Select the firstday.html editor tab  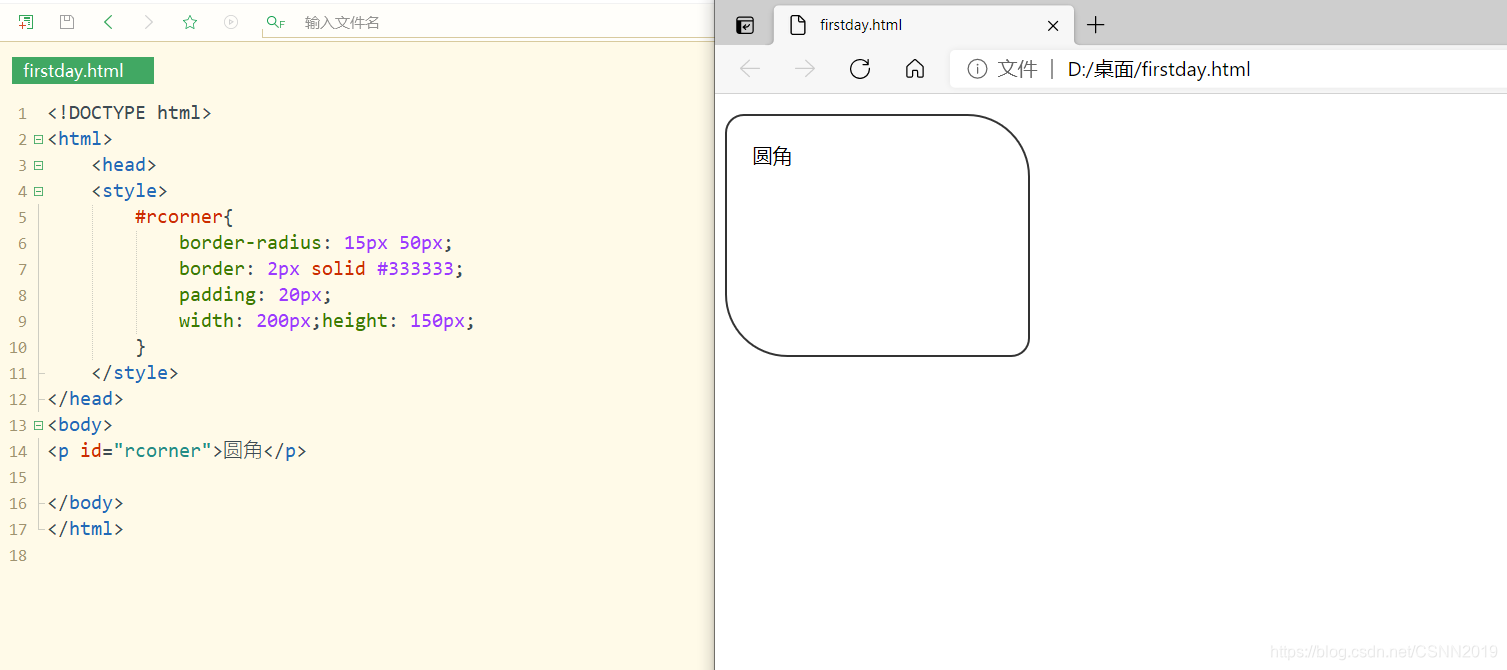coord(83,71)
